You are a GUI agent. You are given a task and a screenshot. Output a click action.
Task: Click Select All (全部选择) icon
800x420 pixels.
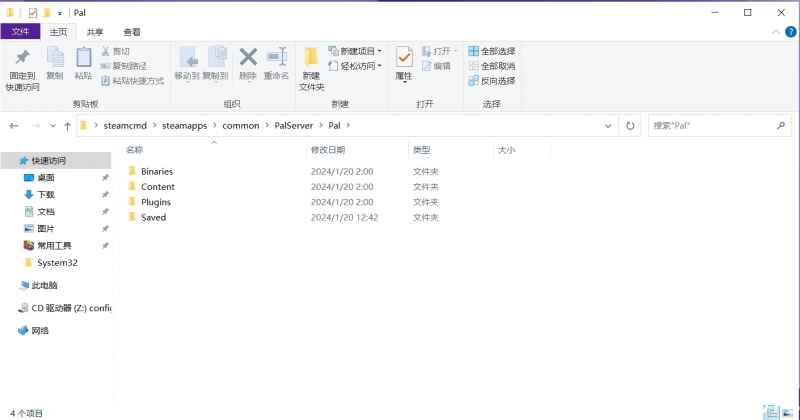(x=473, y=51)
